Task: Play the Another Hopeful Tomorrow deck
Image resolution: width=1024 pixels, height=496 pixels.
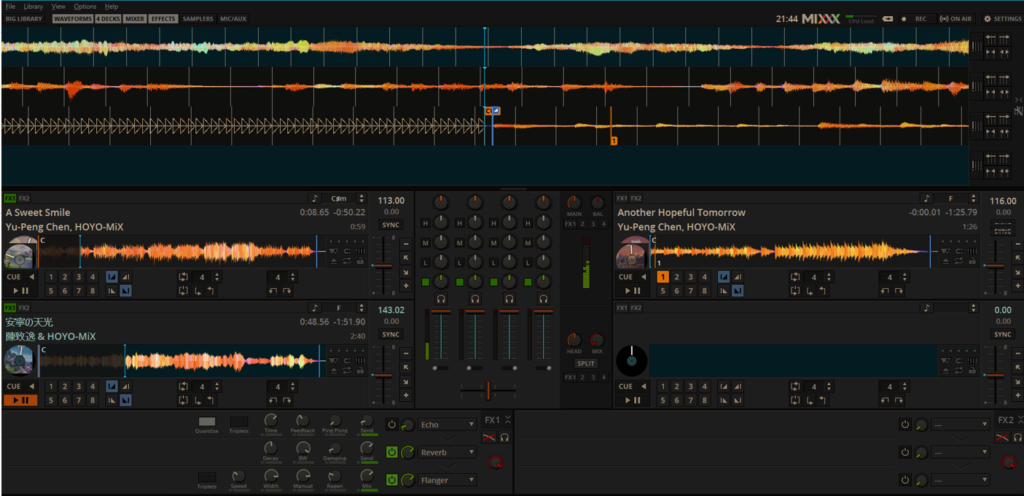Action: (632, 290)
